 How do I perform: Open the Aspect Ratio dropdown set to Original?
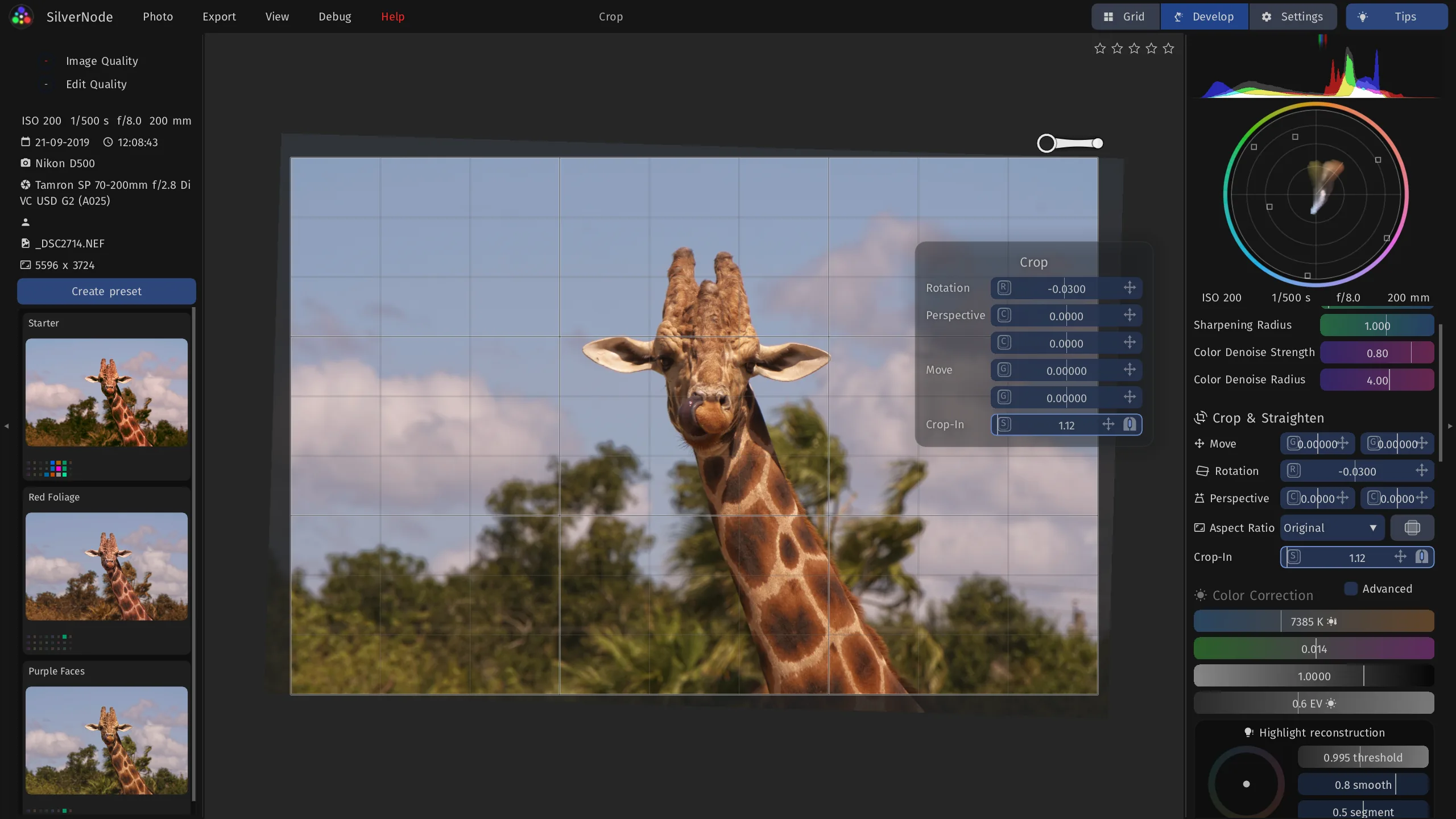click(1332, 528)
